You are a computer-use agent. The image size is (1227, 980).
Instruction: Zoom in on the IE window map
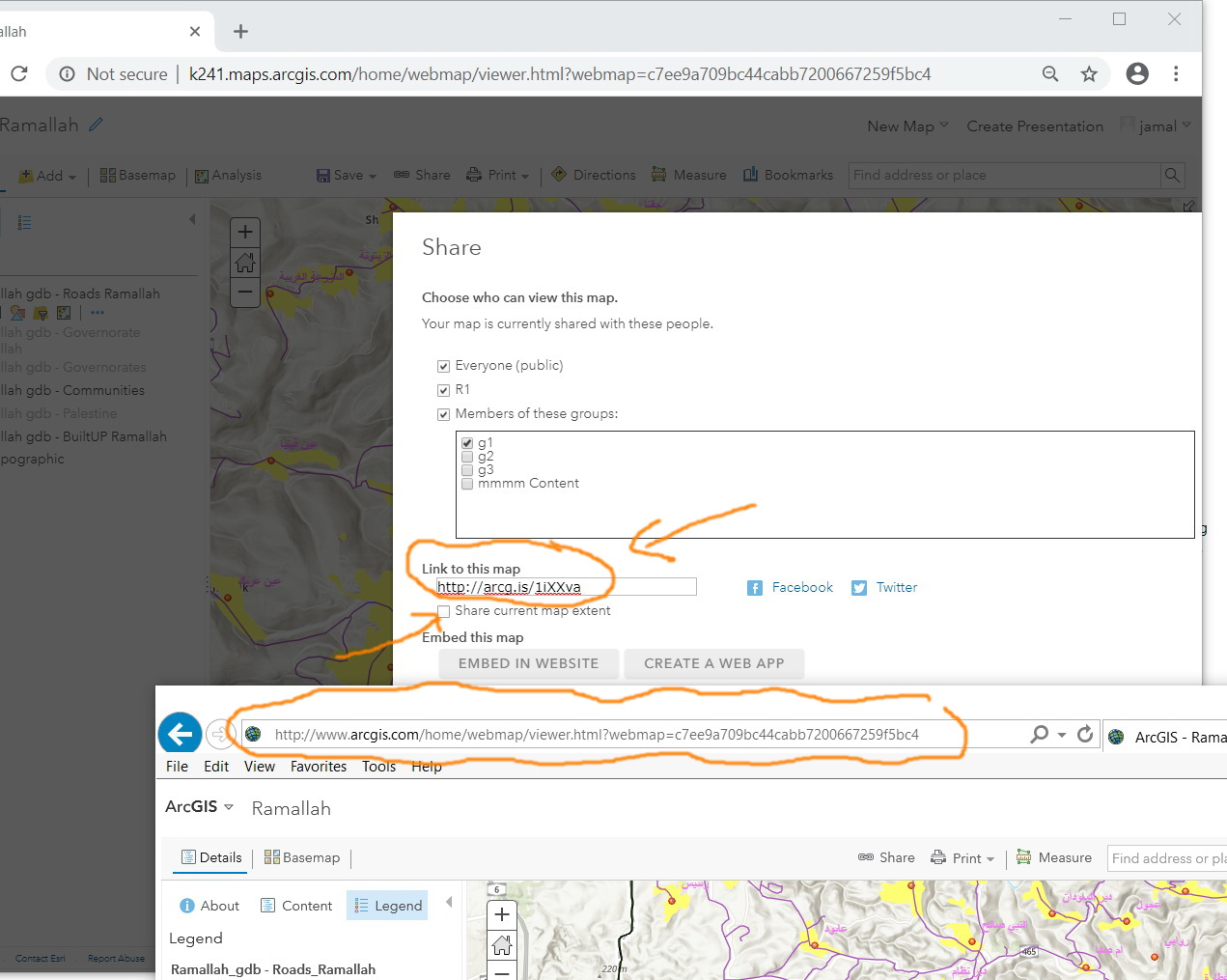click(502, 914)
